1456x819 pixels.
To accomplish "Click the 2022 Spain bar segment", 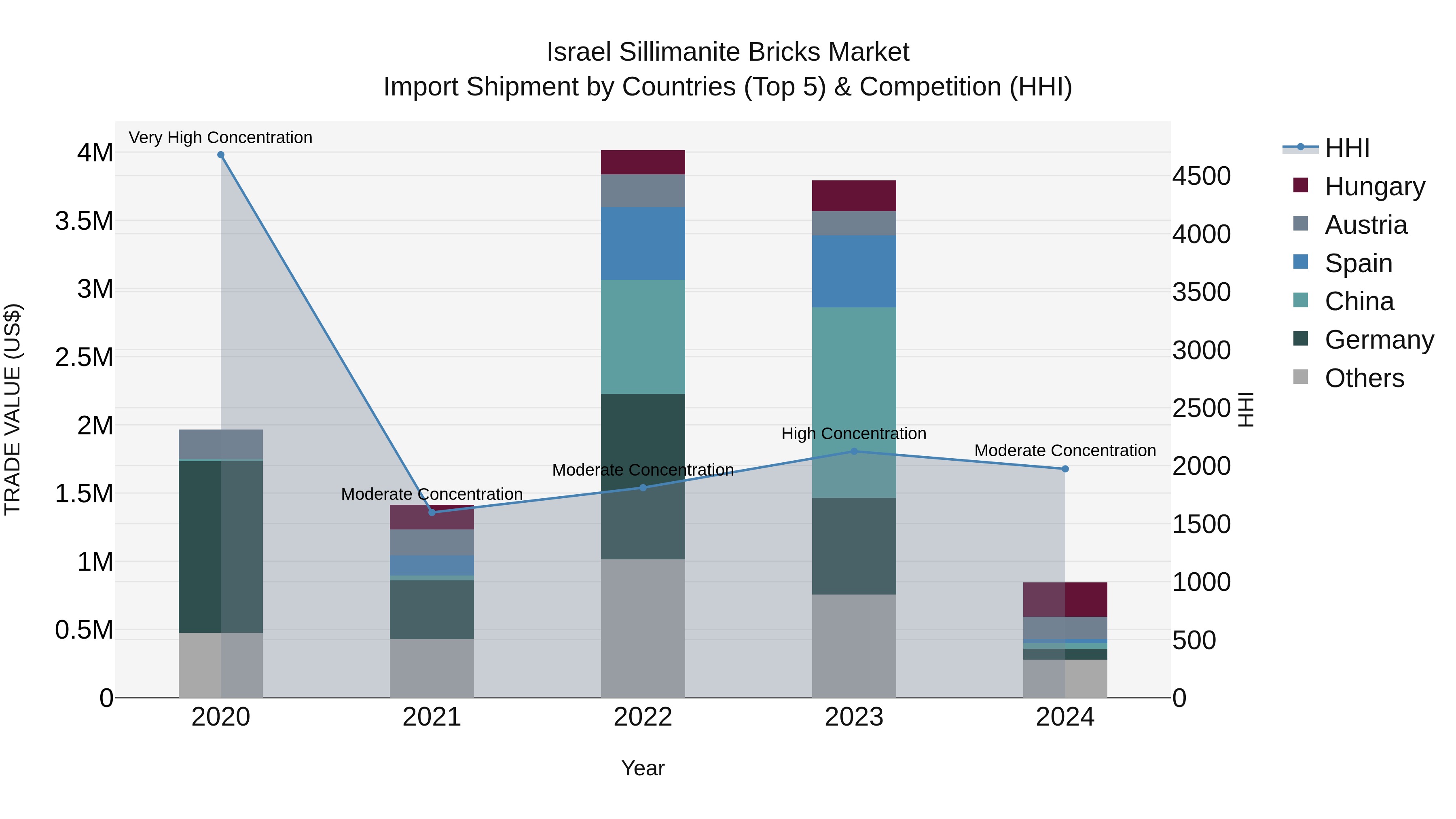I will tap(643, 243).
